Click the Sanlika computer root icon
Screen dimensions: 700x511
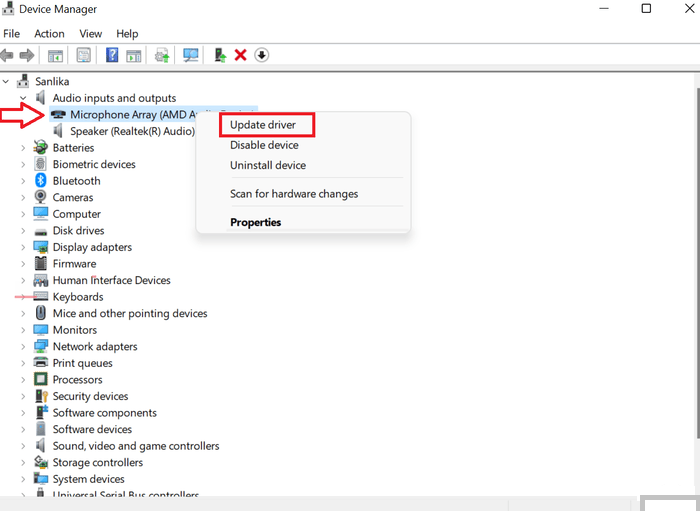(x=23, y=81)
